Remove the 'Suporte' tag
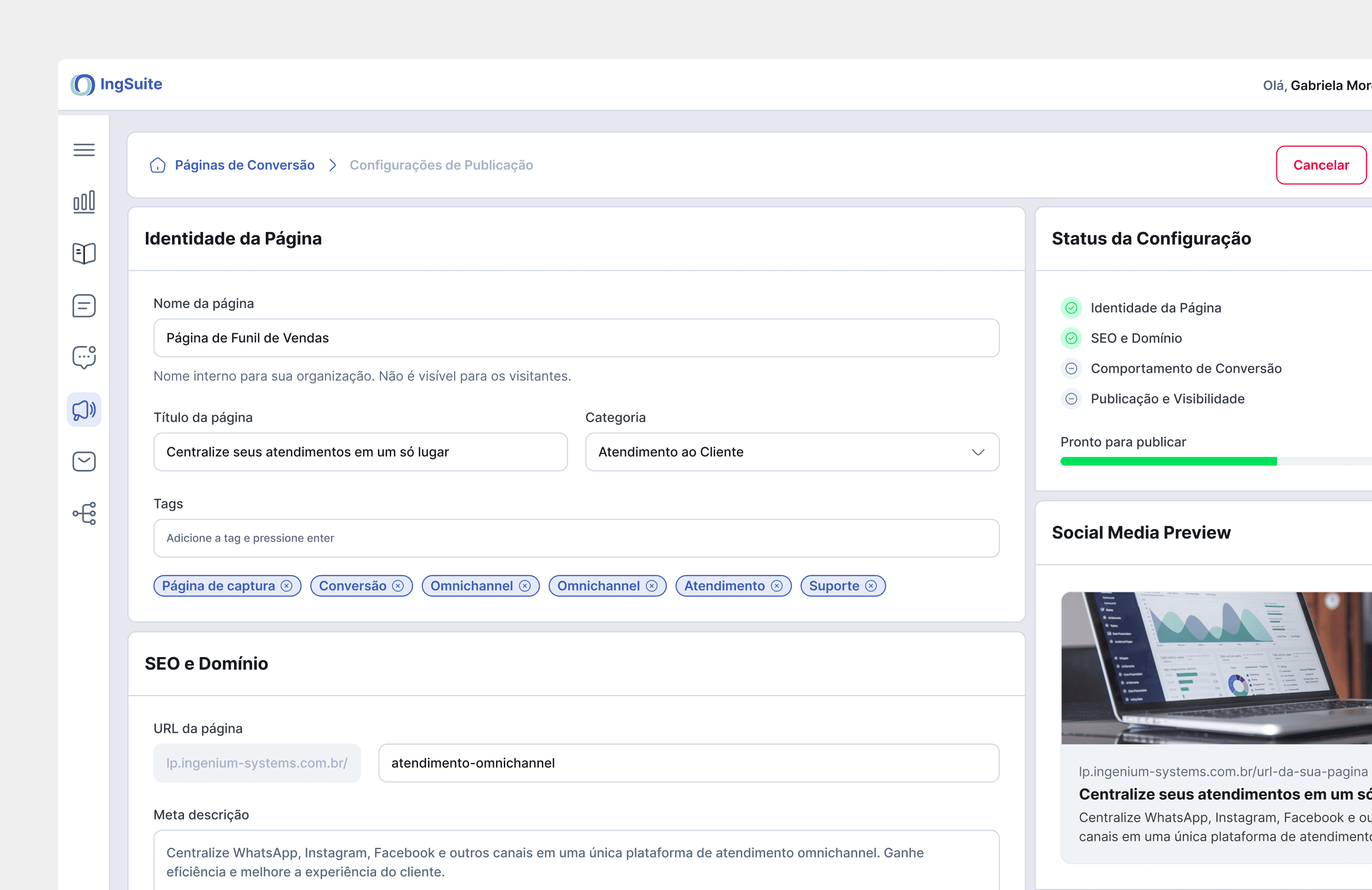Viewport: 1372px width, 890px height. tap(871, 586)
